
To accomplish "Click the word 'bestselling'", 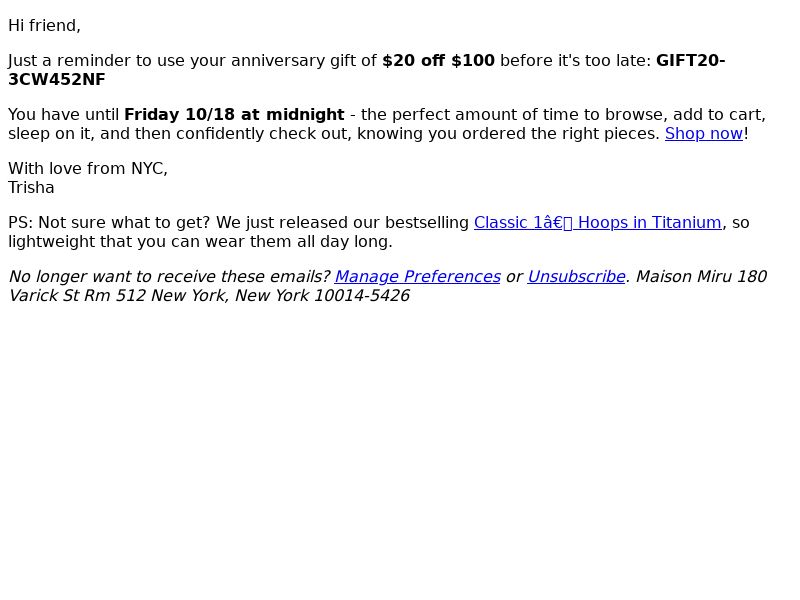I will click(x=427, y=223).
